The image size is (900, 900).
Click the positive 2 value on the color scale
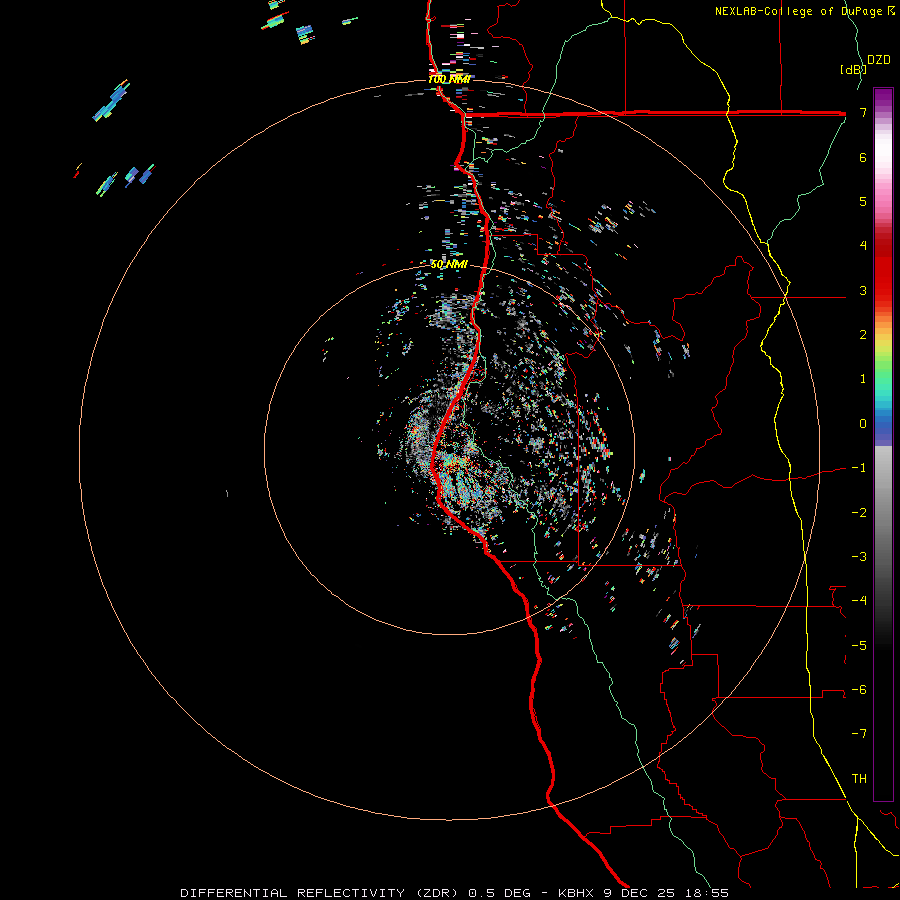tap(863, 335)
